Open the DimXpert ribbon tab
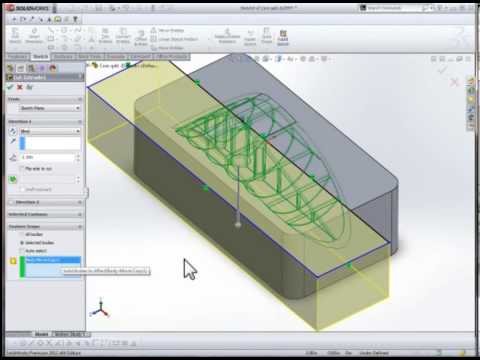 coord(140,57)
